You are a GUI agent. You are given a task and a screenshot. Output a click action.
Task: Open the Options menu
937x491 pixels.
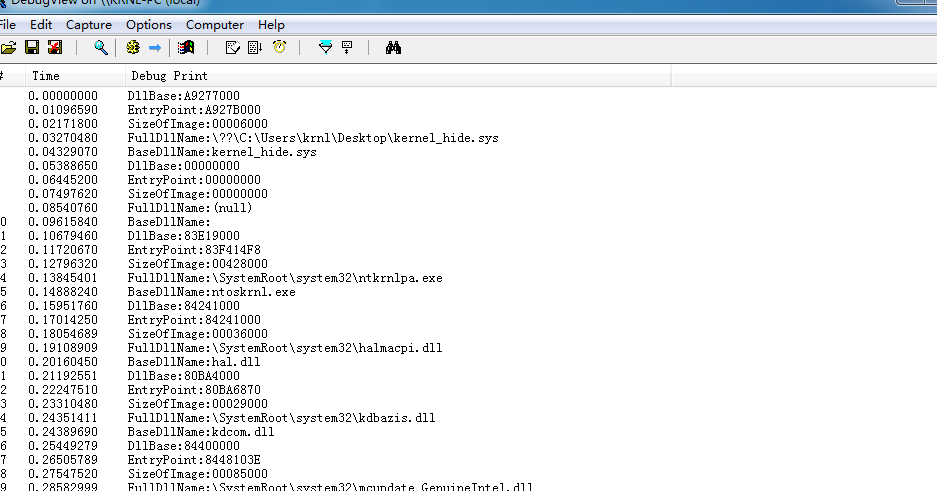tap(149, 24)
